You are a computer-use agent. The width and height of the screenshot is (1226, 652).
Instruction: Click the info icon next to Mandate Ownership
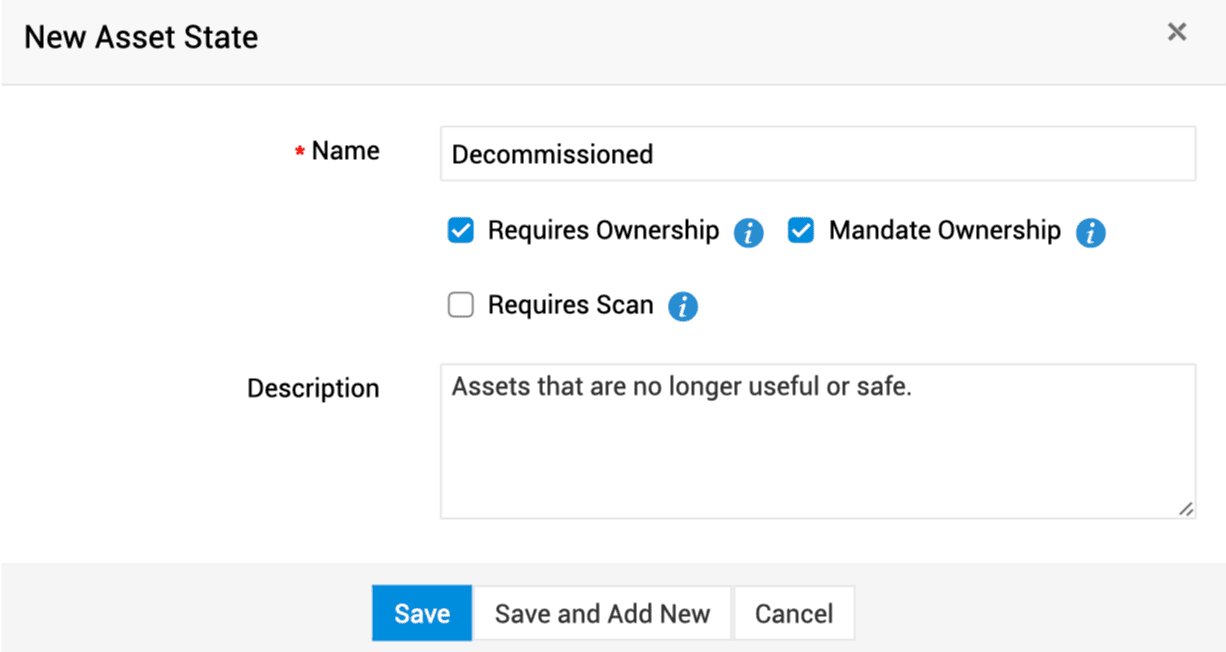tap(1090, 233)
